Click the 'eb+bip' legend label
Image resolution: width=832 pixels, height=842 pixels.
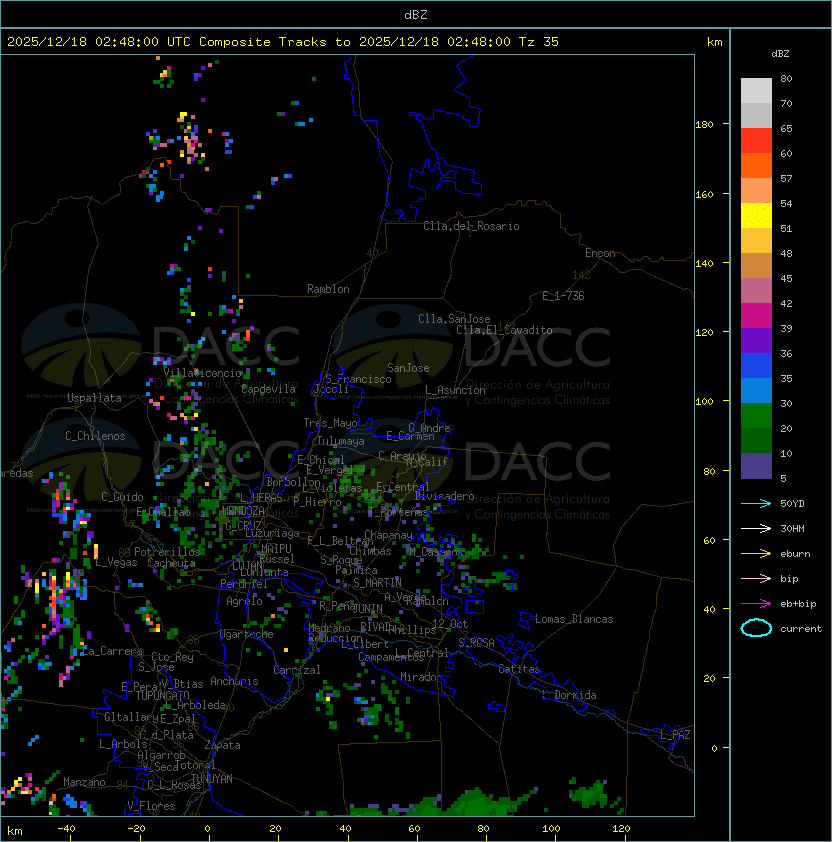798,604
